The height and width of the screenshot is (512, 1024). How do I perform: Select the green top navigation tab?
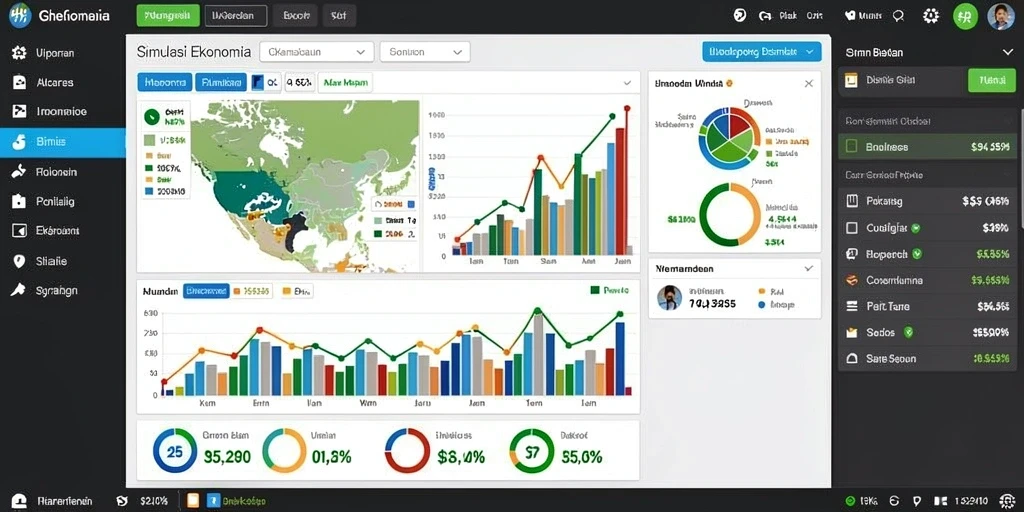pyautogui.click(x=168, y=16)
